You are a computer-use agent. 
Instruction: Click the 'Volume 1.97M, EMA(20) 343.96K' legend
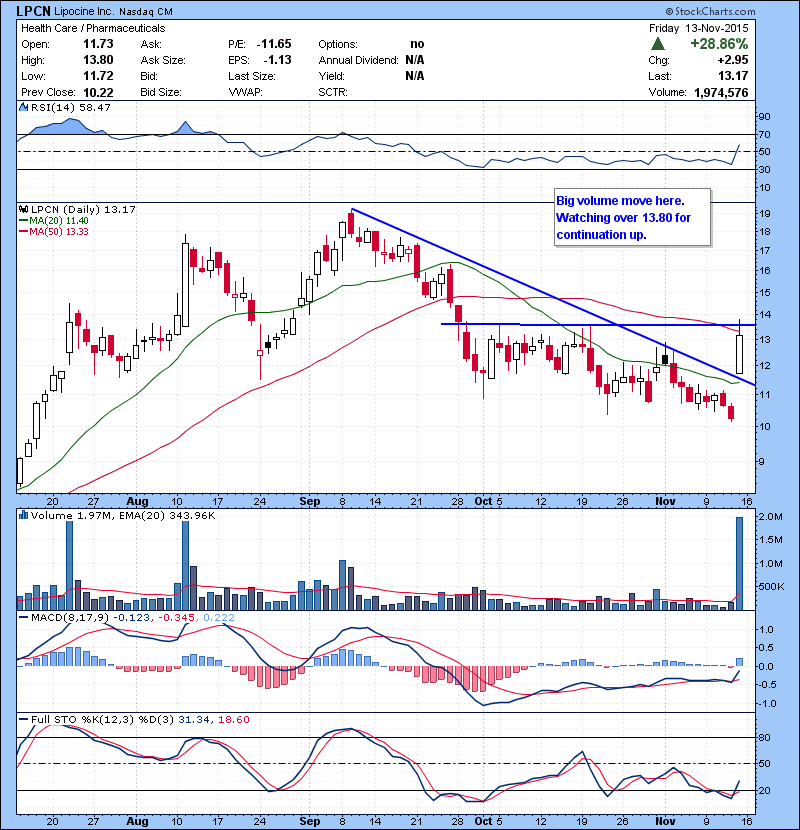click(x=123, y=515)
